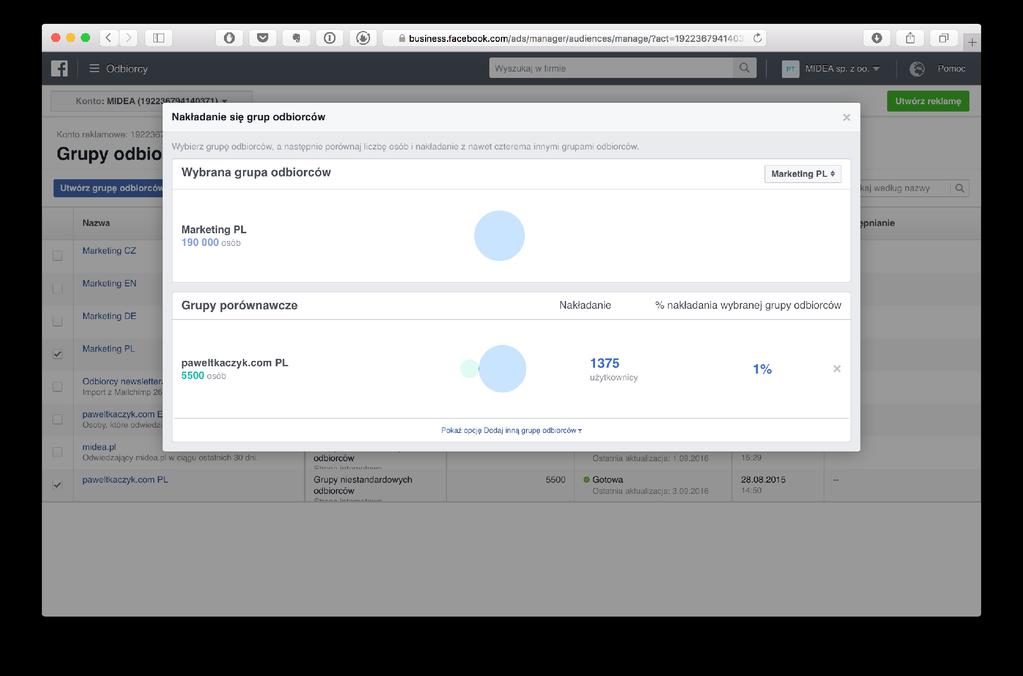The width and height of the screenshot is (1023, 676).
Task: Click the search icon by name filter
Action: [960, 188]
